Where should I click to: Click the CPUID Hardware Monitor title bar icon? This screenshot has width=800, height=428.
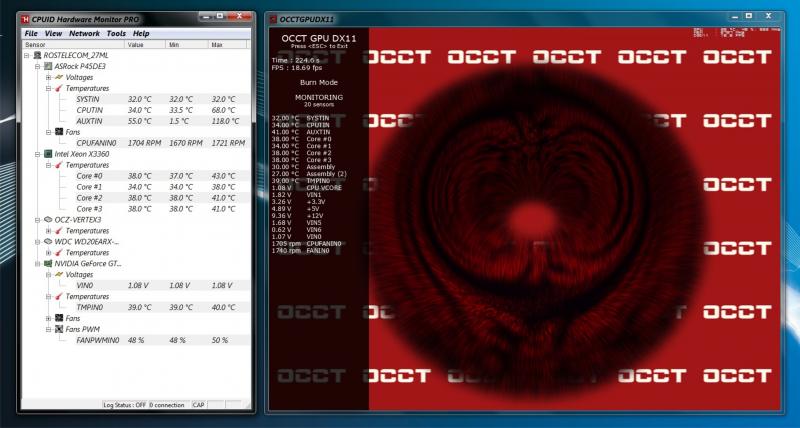[25, 19]
